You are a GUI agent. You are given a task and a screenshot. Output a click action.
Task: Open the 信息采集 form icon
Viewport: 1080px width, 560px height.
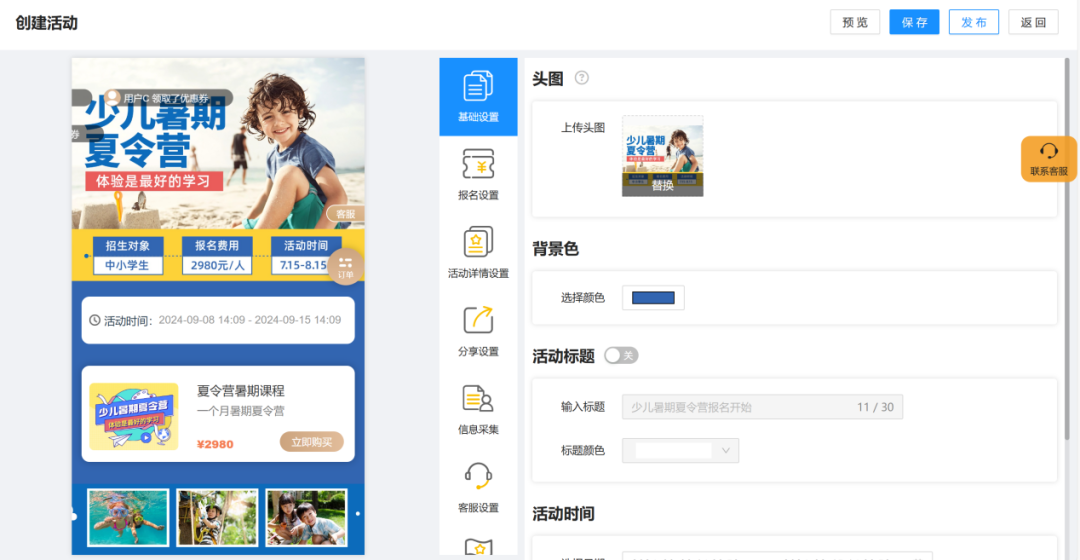[x=478, y=399]
